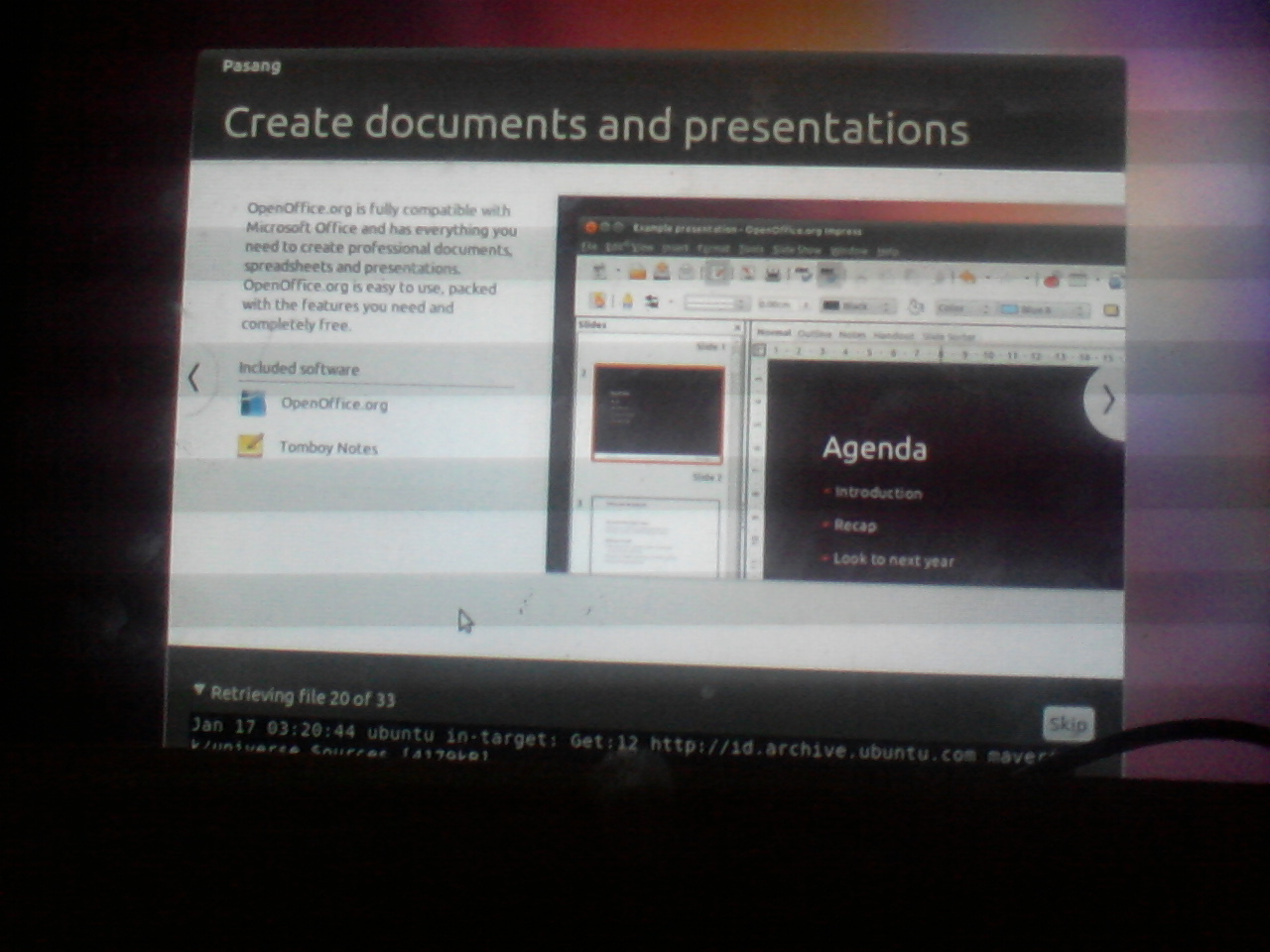
Task: Go to the previous slide with left chevron
Action: point(194,378)
